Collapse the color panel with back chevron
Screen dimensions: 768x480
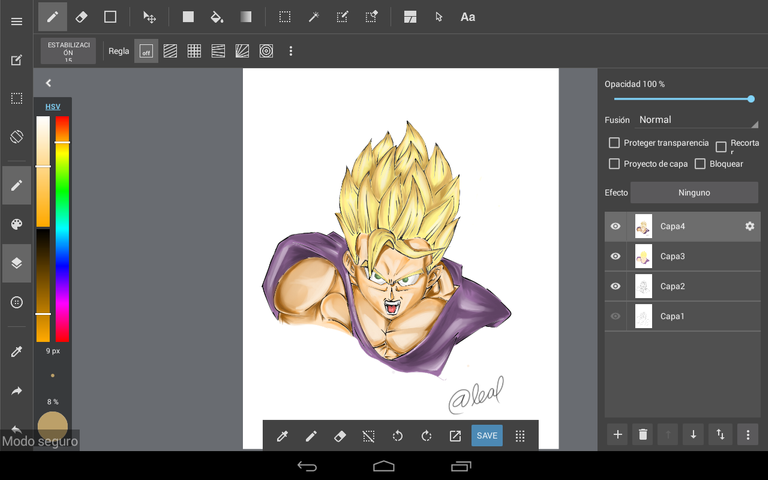click(x=48, y=83)
